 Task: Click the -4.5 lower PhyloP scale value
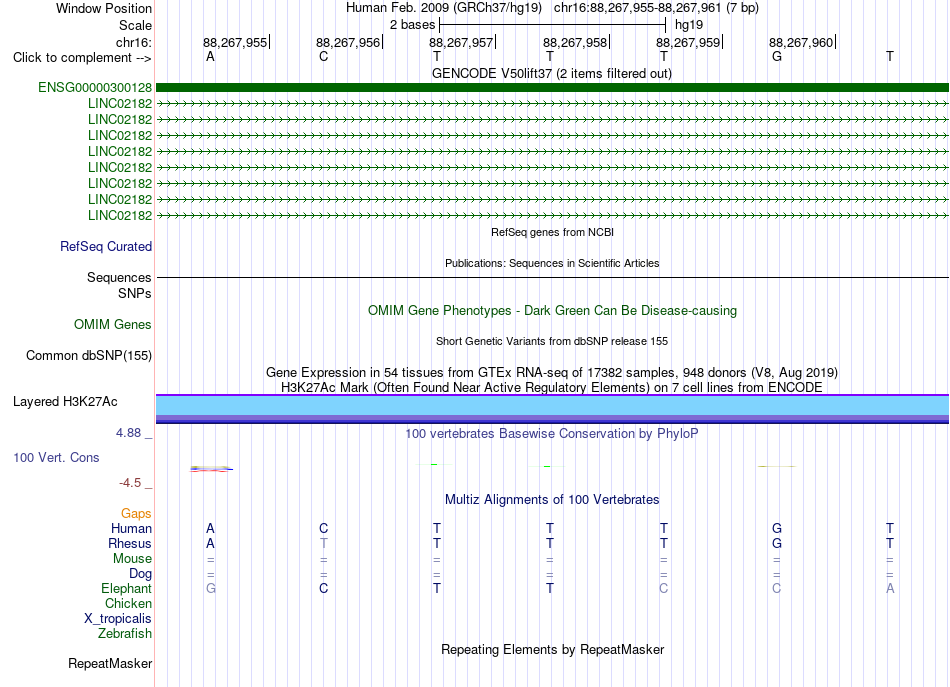(x=130, y=483)
